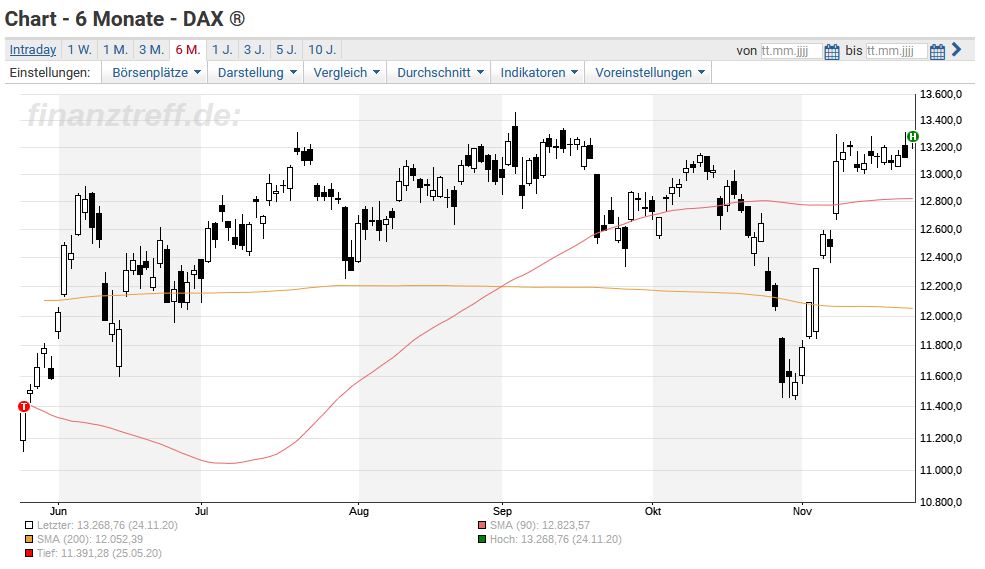
Task: Switch to the Intraday view
Action: 33,50
